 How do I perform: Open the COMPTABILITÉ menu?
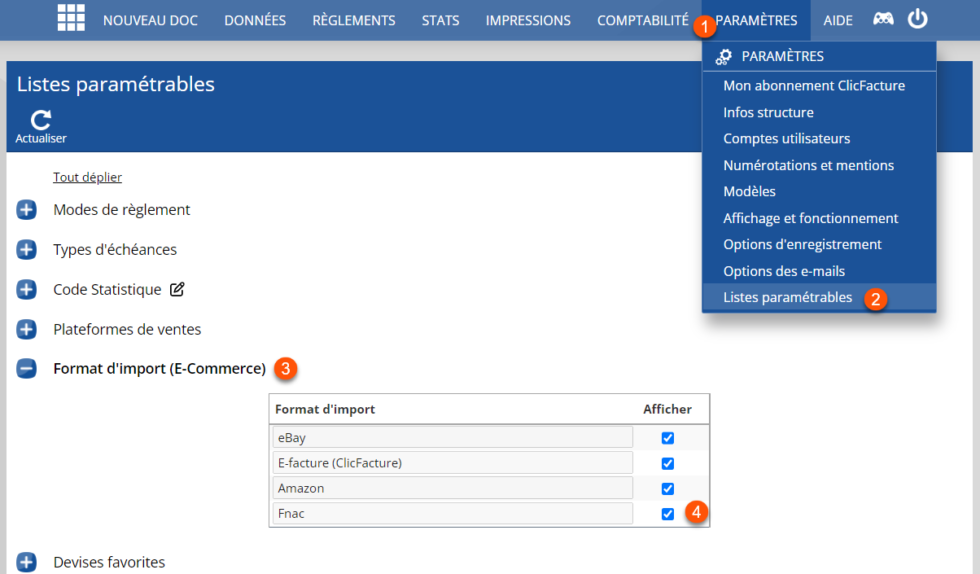click(x=642, y=20)
